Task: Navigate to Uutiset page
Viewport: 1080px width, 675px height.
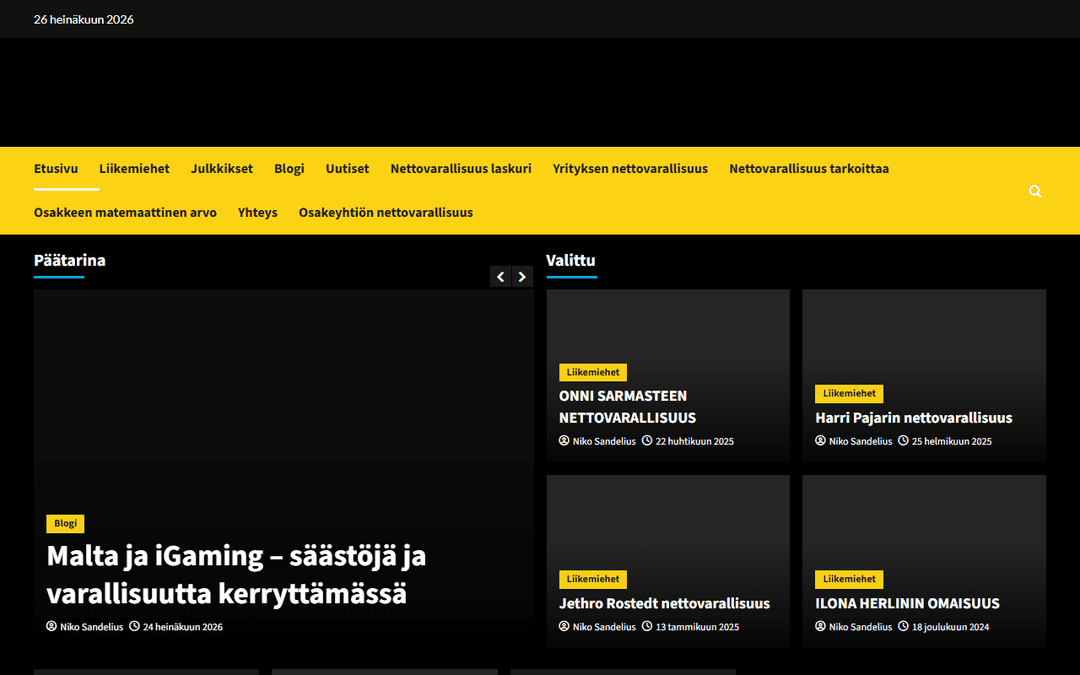Action: pos(347,169)
